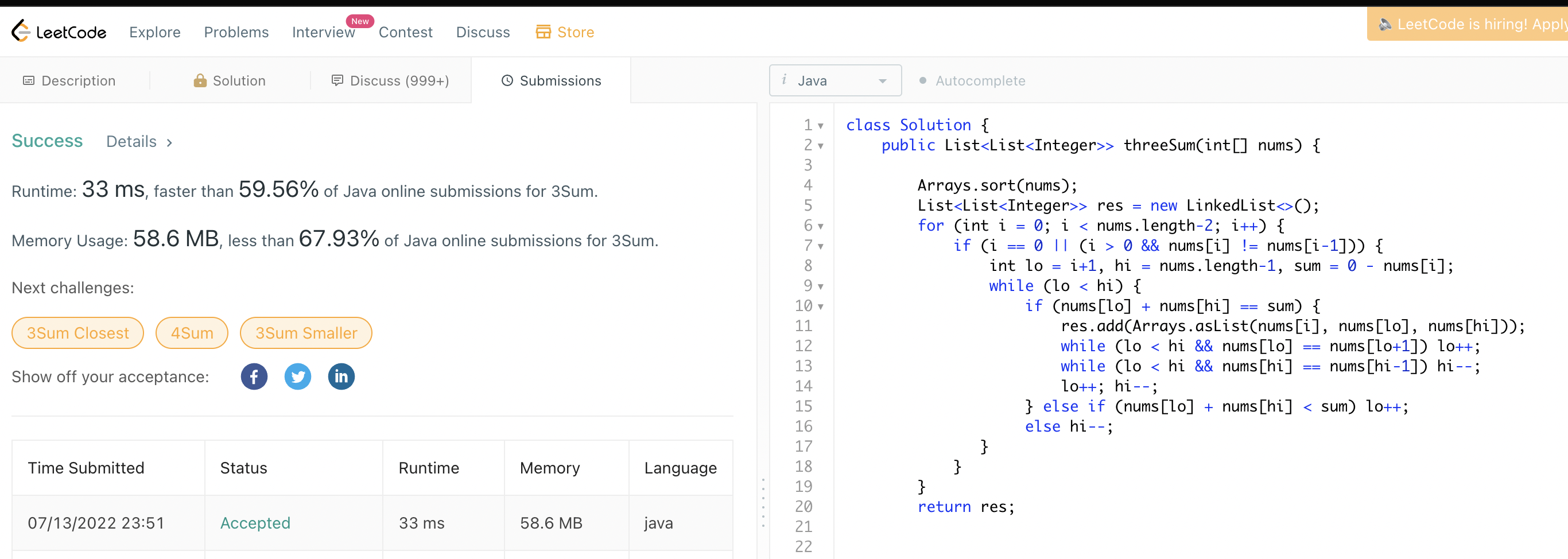Collapse code fold at line 2

821,146
